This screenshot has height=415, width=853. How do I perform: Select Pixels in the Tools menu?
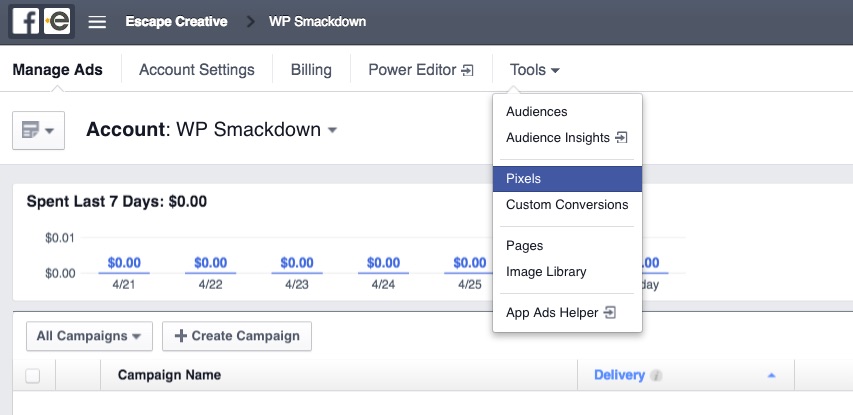pos(567,179)
